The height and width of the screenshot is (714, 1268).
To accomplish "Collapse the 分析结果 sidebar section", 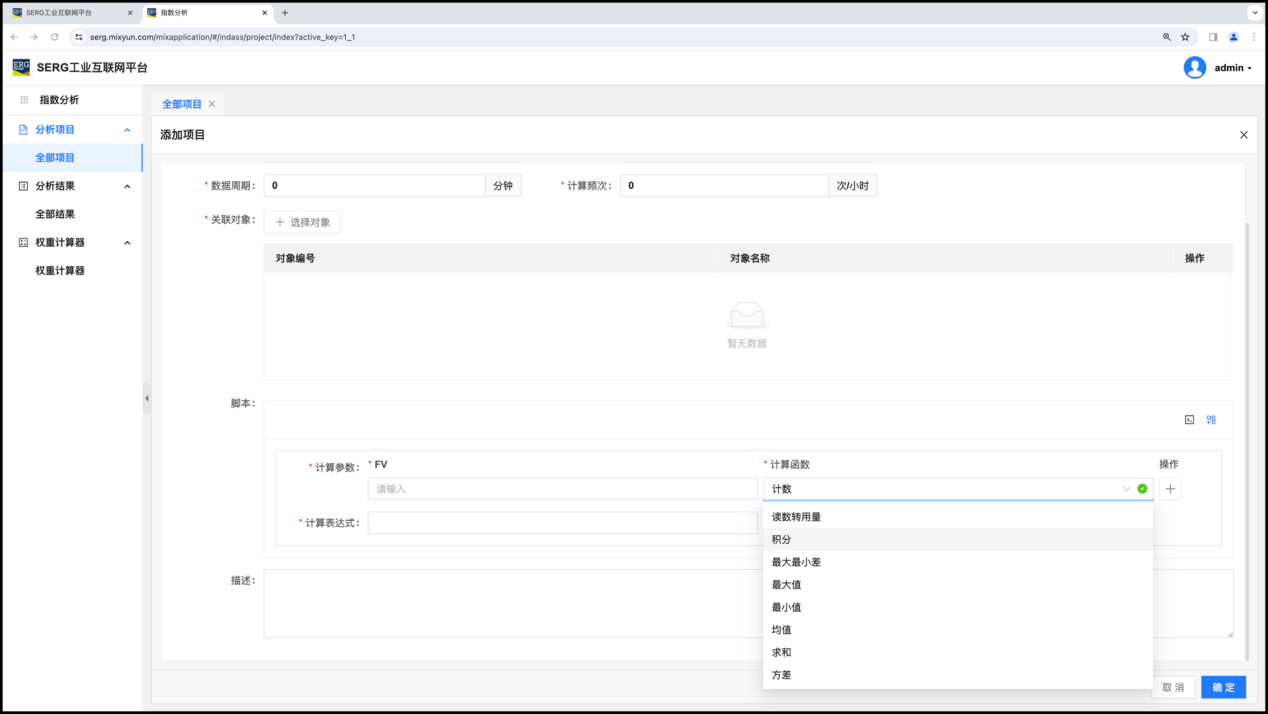I will (127, 186).
